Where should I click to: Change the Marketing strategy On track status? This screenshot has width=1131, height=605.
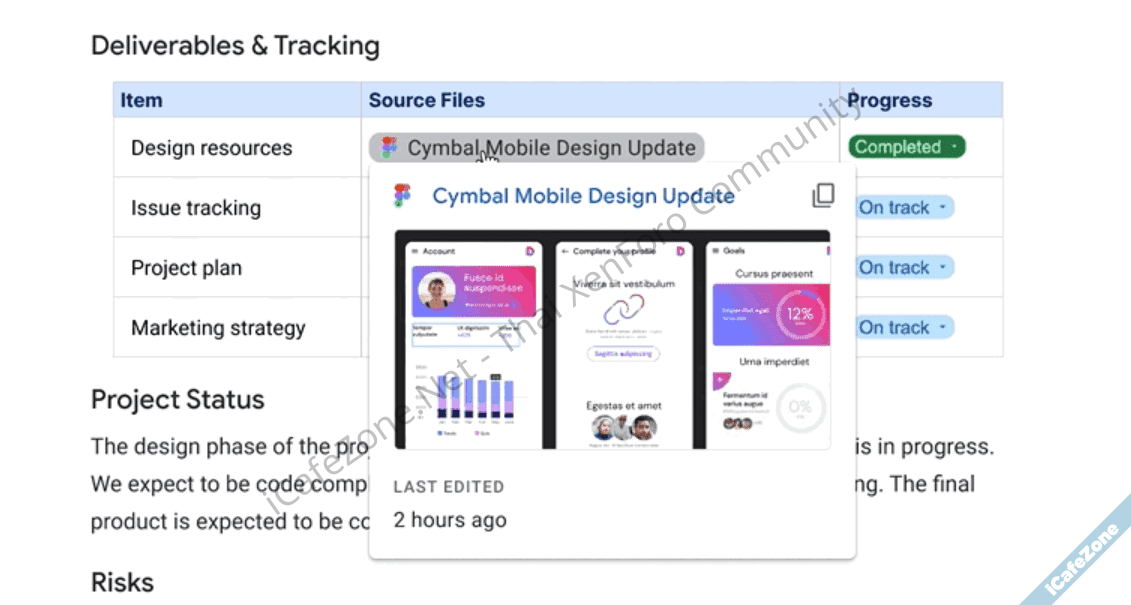coord(905,328)
